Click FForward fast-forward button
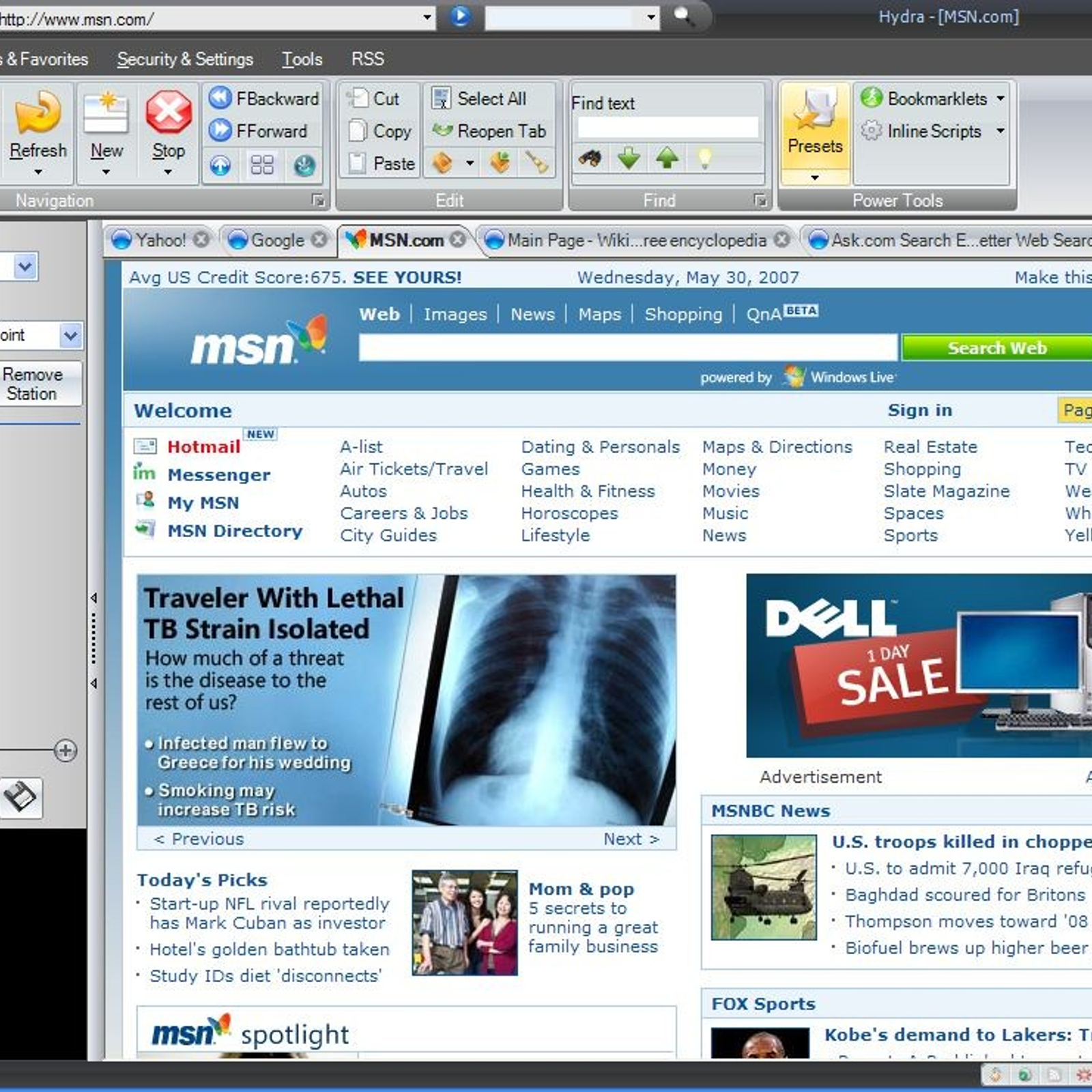This screenshot has width=1092, height=1092. point(258,130)
